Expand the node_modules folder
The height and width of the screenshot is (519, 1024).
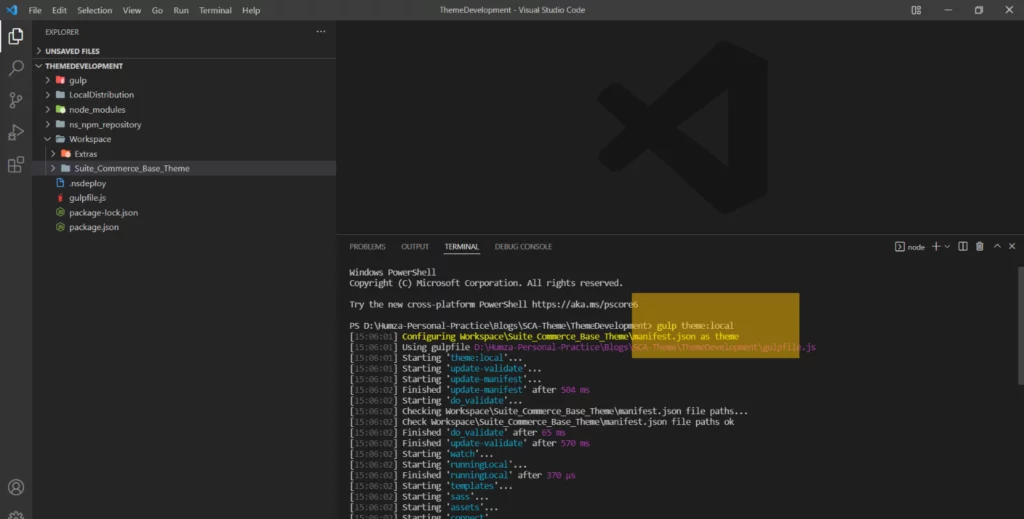coord(184,110)
